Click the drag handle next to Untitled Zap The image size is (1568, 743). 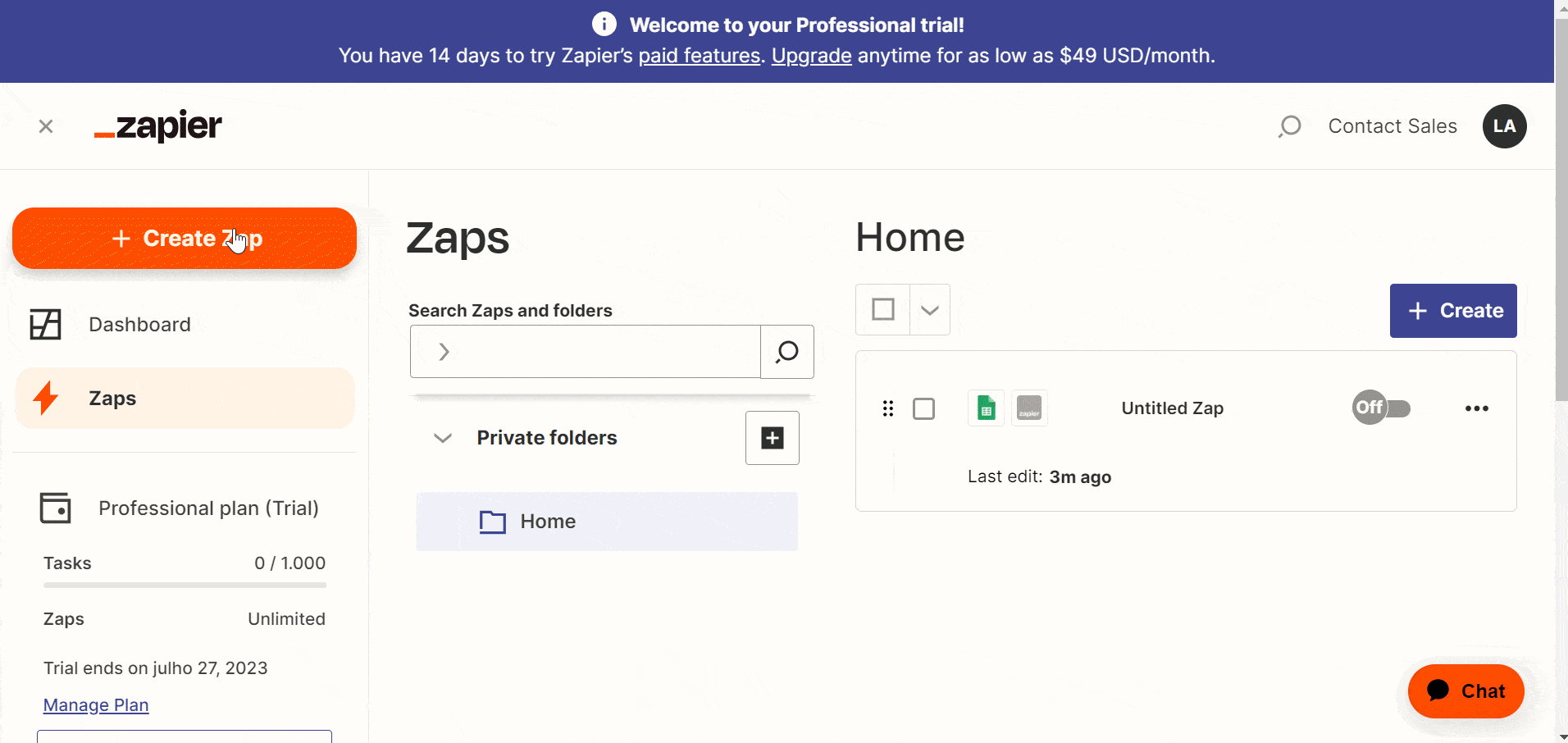pos(888,408)
